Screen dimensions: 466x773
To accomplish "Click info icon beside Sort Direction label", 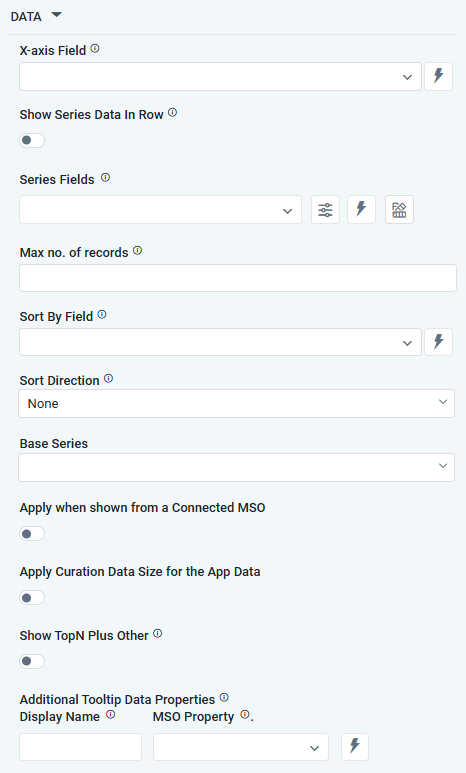I will [x=108, y=379].
